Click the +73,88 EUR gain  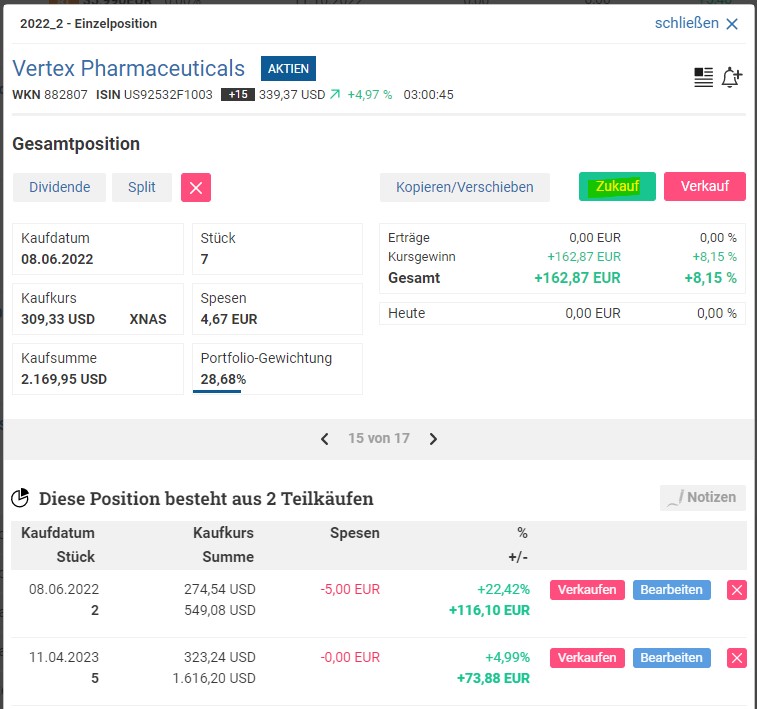click(x=493, y=678)
